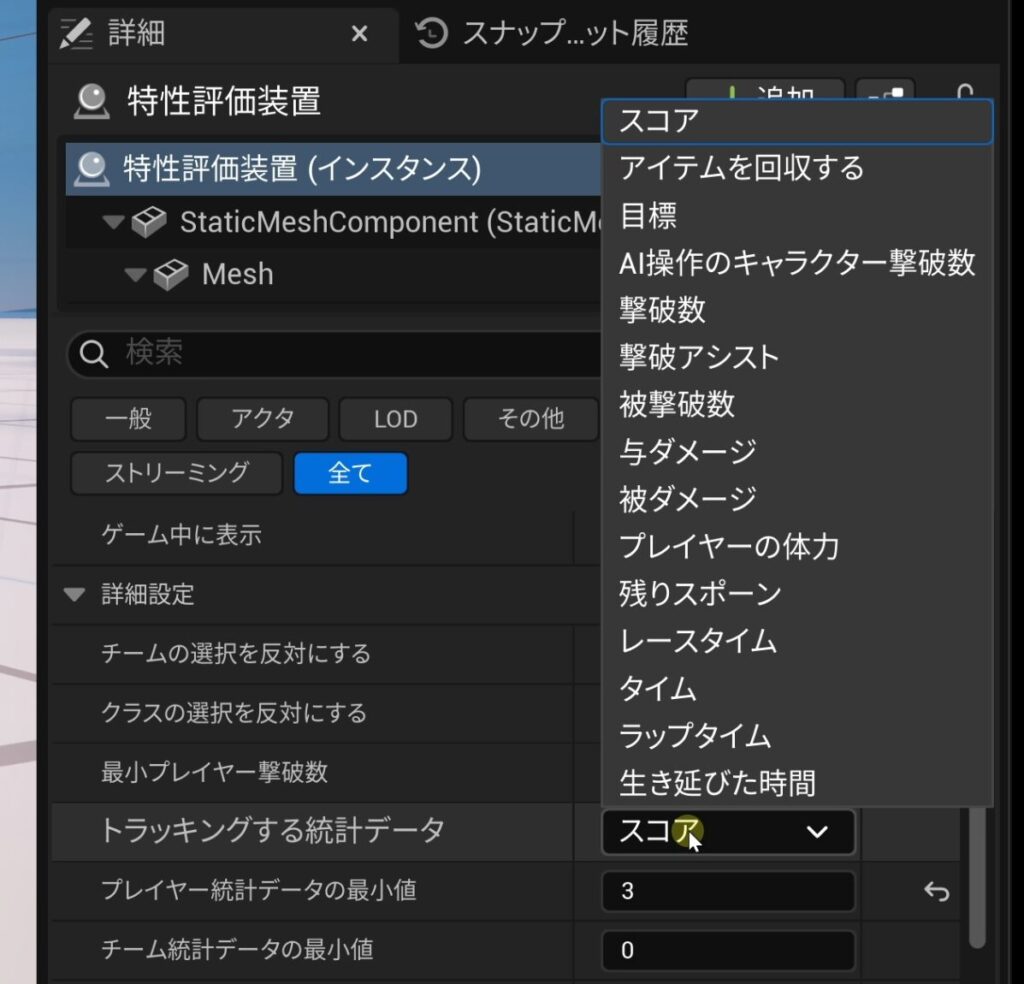
Task: Click the device icon beside 特性評価装置 (インスタンス)
Action: point(93,168)
